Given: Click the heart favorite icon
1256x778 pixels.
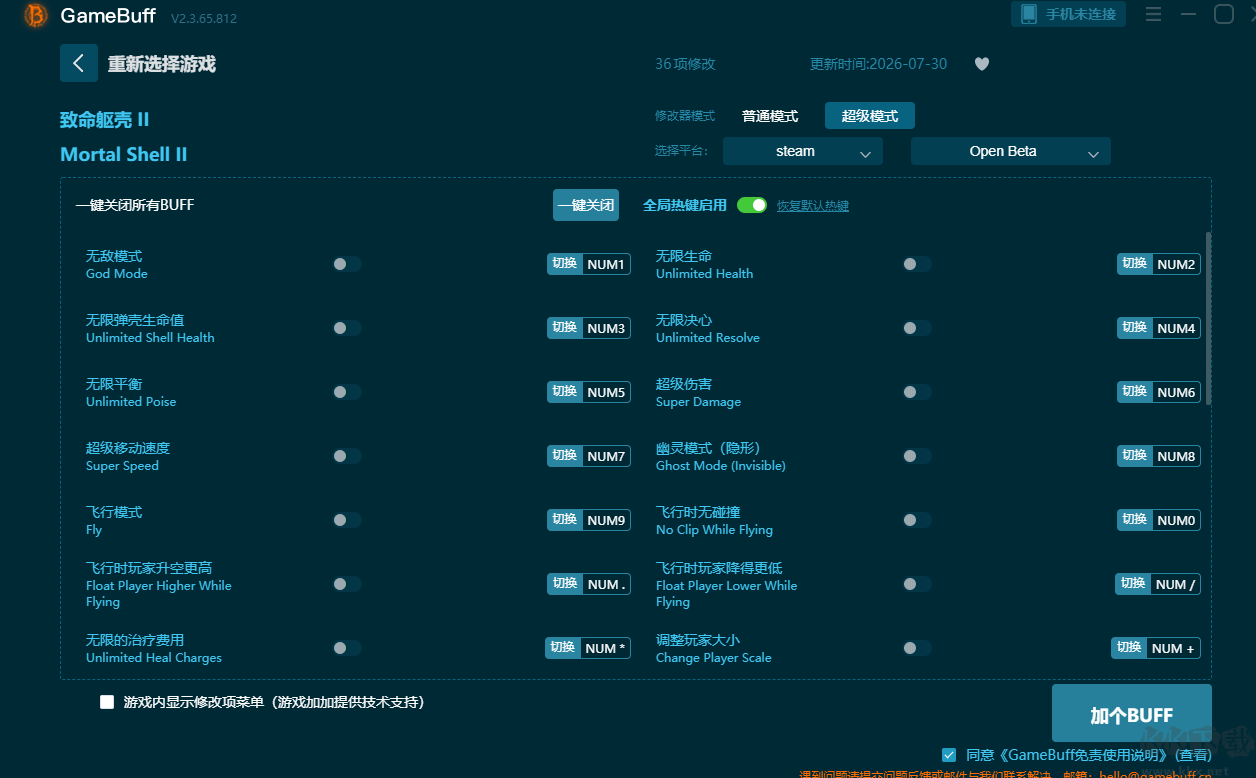Looking at the screenshot, I should [982, 64].
